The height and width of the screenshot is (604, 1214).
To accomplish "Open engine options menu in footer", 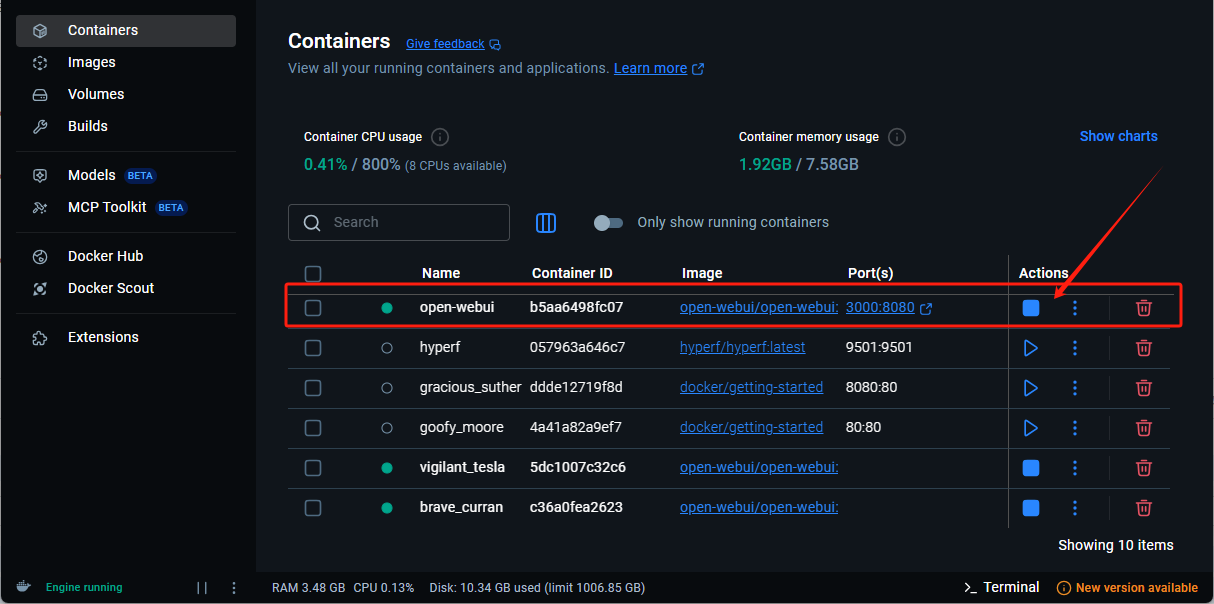I will (234, 588).
